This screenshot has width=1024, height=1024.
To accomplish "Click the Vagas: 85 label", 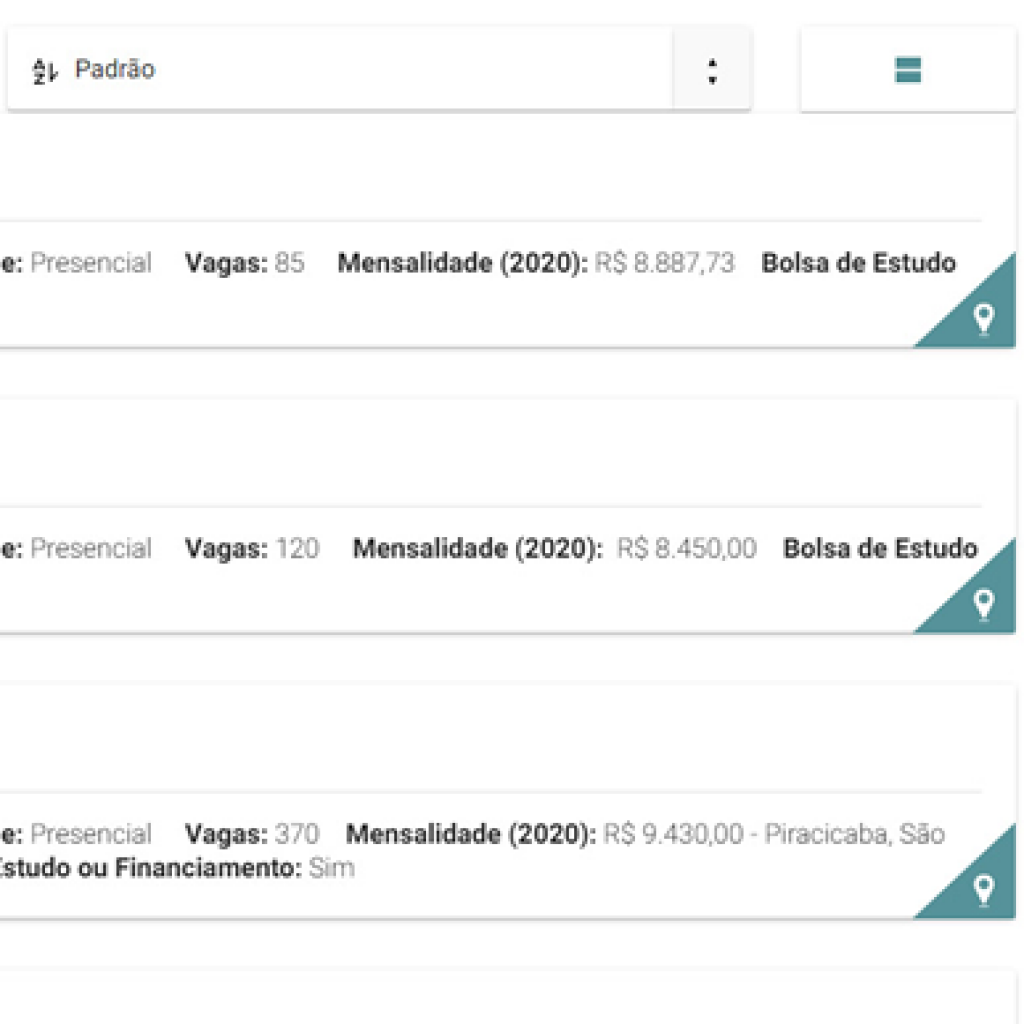I will (x=244, y=263).
